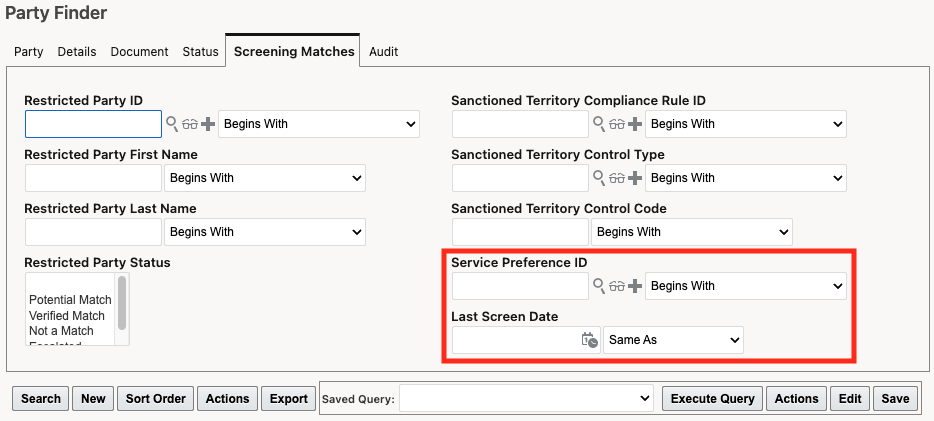The height and width of the screenshot is (421, 934).
Task: Select 'Potential Match' status option
Action: pyautogui.click(x=70, y=300)
